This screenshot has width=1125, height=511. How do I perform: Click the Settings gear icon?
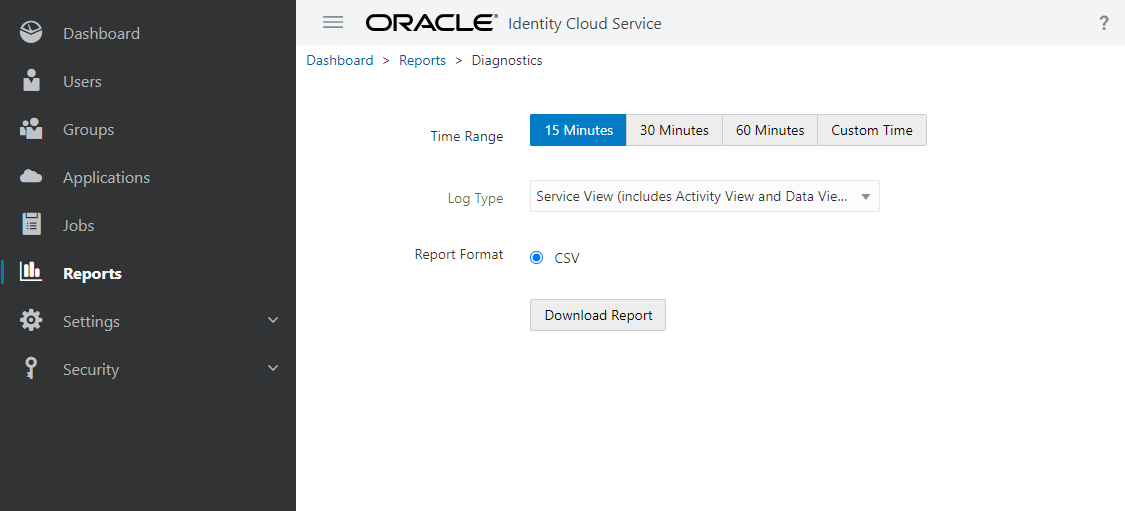[32, 321]
